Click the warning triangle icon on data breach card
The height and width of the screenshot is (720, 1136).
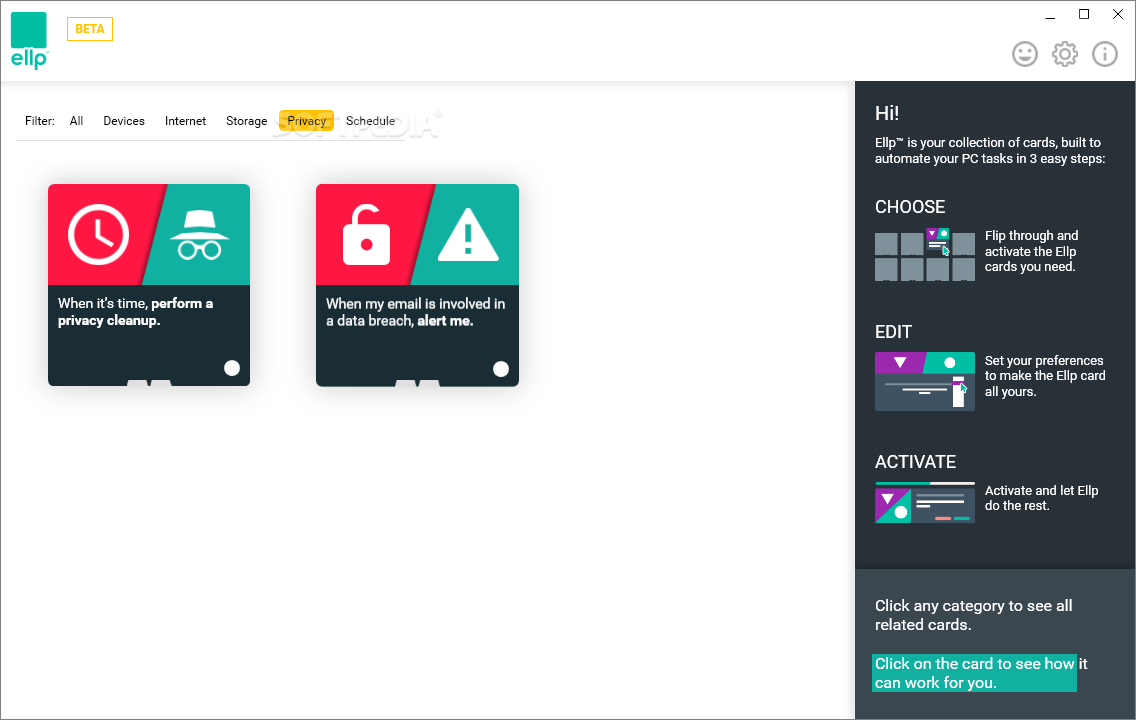pyautogui.click(x=468, y=235)
